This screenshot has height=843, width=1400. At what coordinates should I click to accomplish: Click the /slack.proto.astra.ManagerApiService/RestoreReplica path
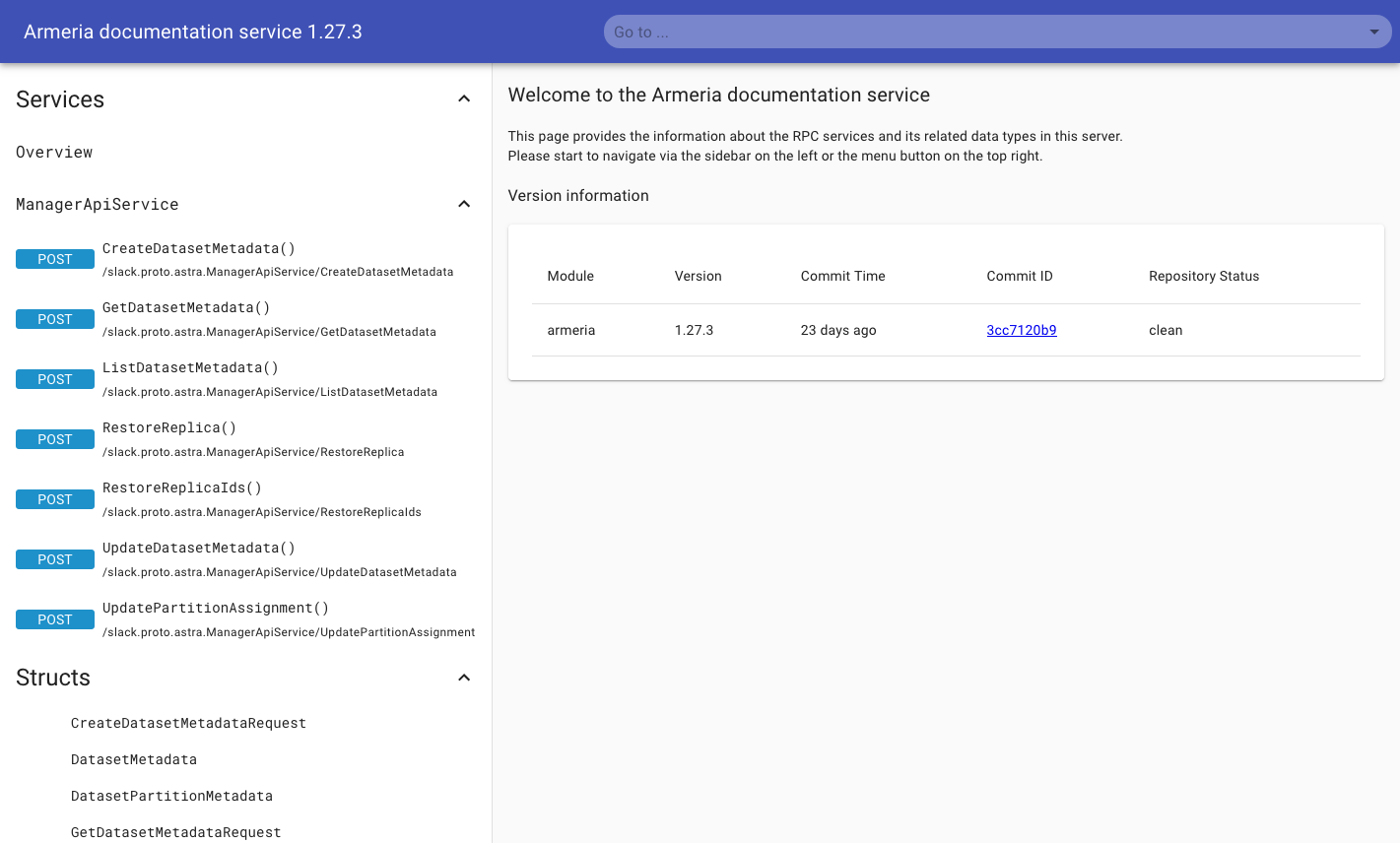tap(253, 452)
